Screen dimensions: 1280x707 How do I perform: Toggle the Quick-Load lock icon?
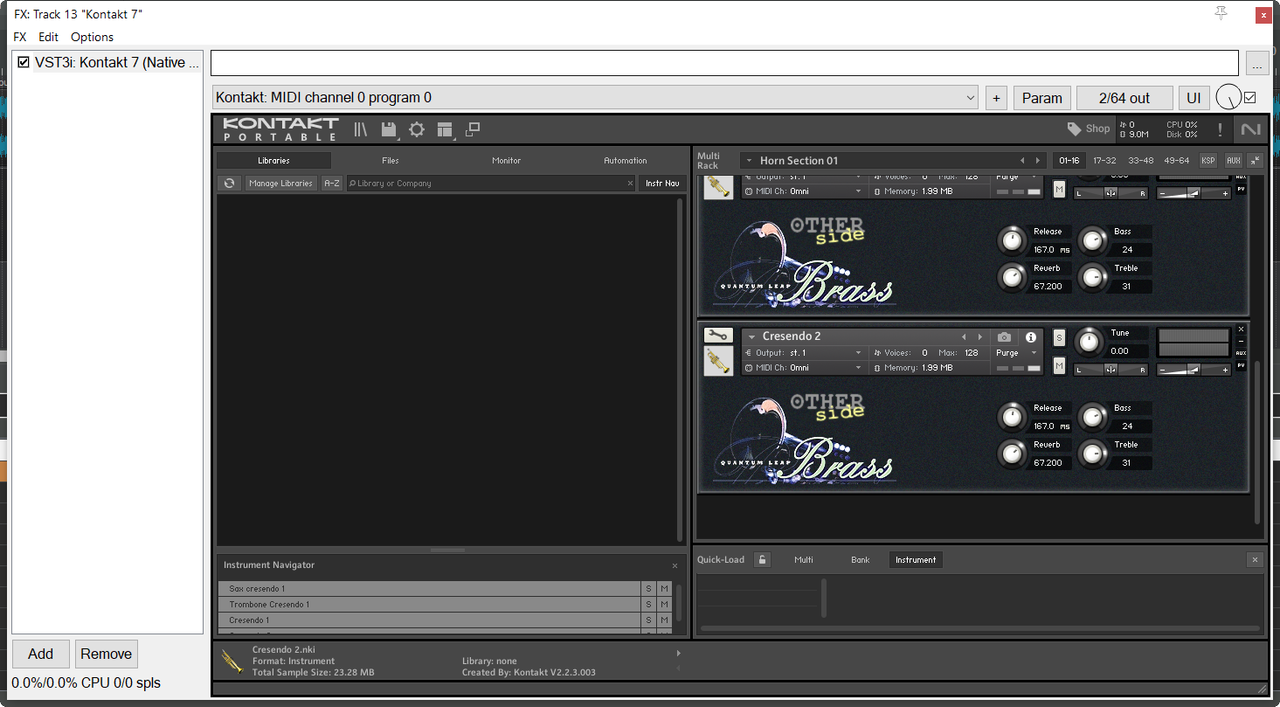pos(762,560)
